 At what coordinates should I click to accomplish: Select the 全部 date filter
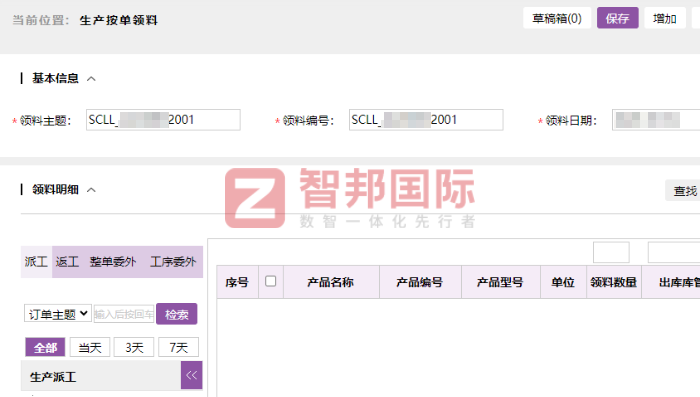tap(45, 347)
